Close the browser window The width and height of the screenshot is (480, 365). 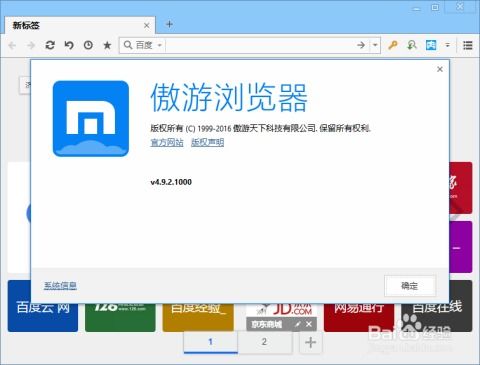pos(460,7)
